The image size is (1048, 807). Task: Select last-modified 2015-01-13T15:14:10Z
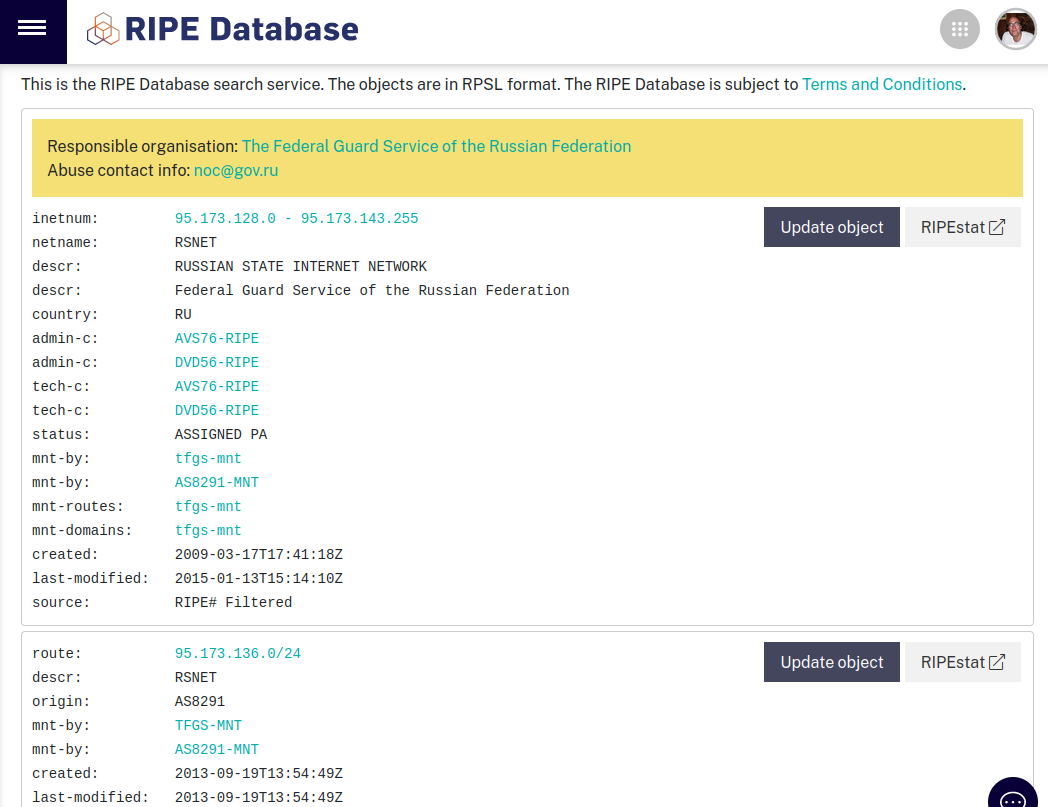tap(259, 579)
